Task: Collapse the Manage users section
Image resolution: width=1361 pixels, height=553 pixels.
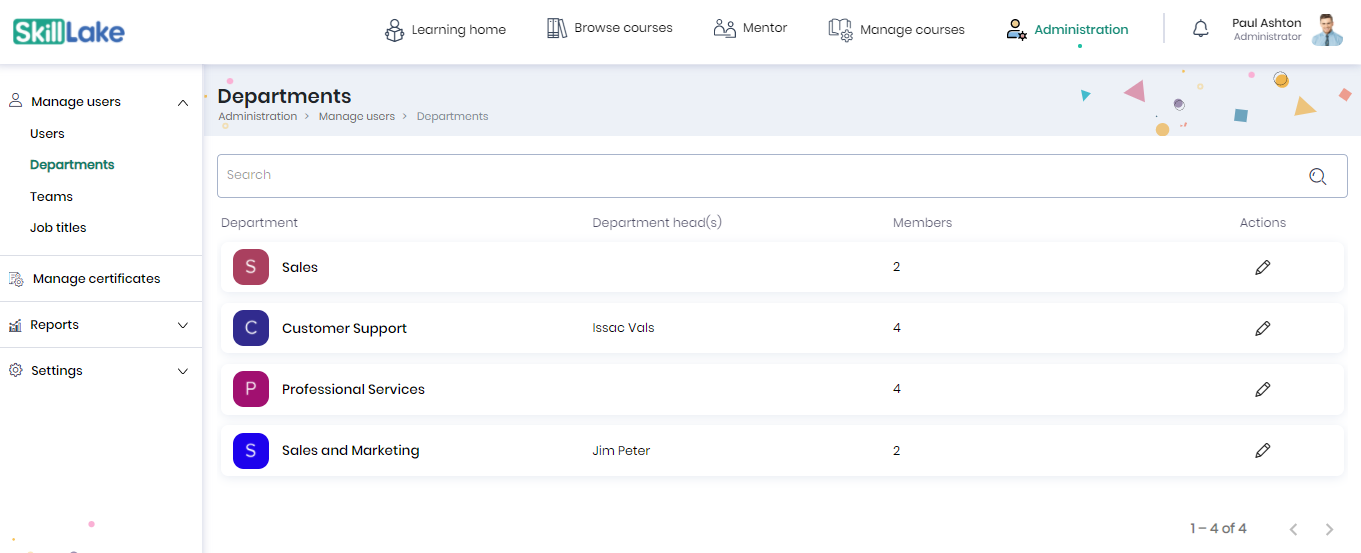Action: click(x=183, y=102)
